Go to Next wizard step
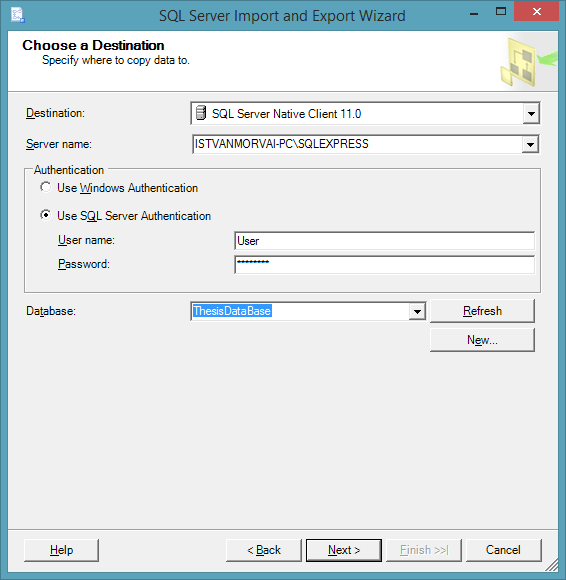Image resolution: width=566 pixels, height=580 pixels. [x=344, y=550]
